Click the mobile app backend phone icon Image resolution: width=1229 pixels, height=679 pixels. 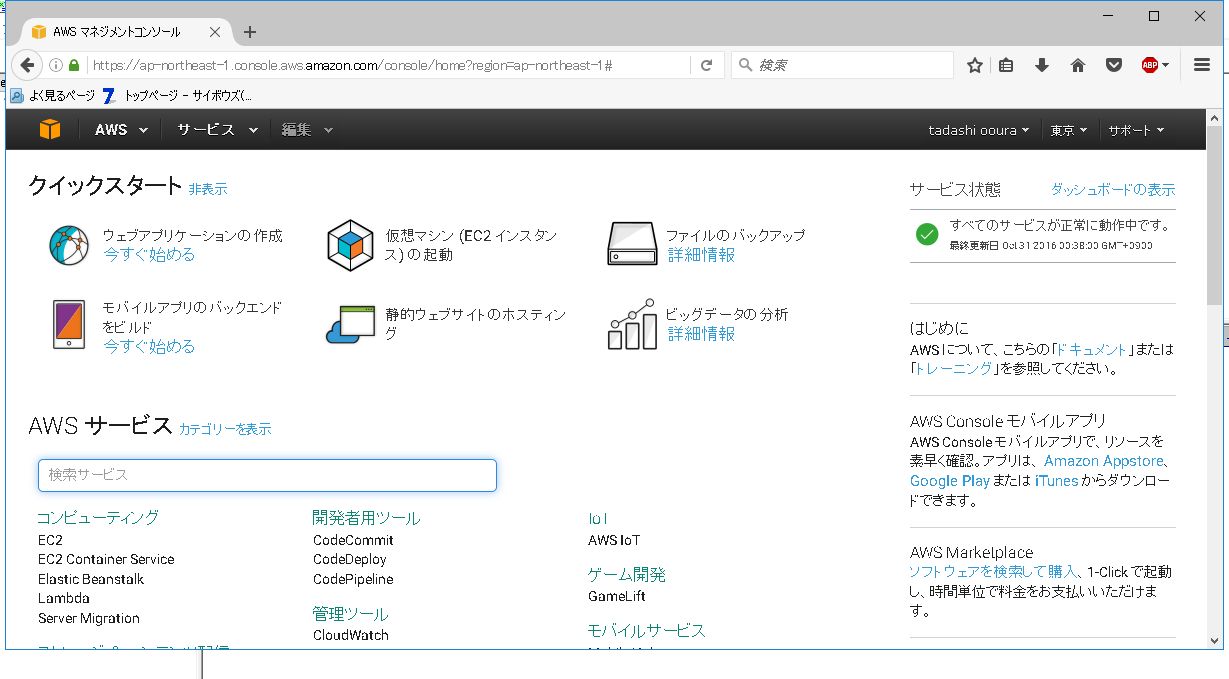pyautogui.click(x=69, y=325)
